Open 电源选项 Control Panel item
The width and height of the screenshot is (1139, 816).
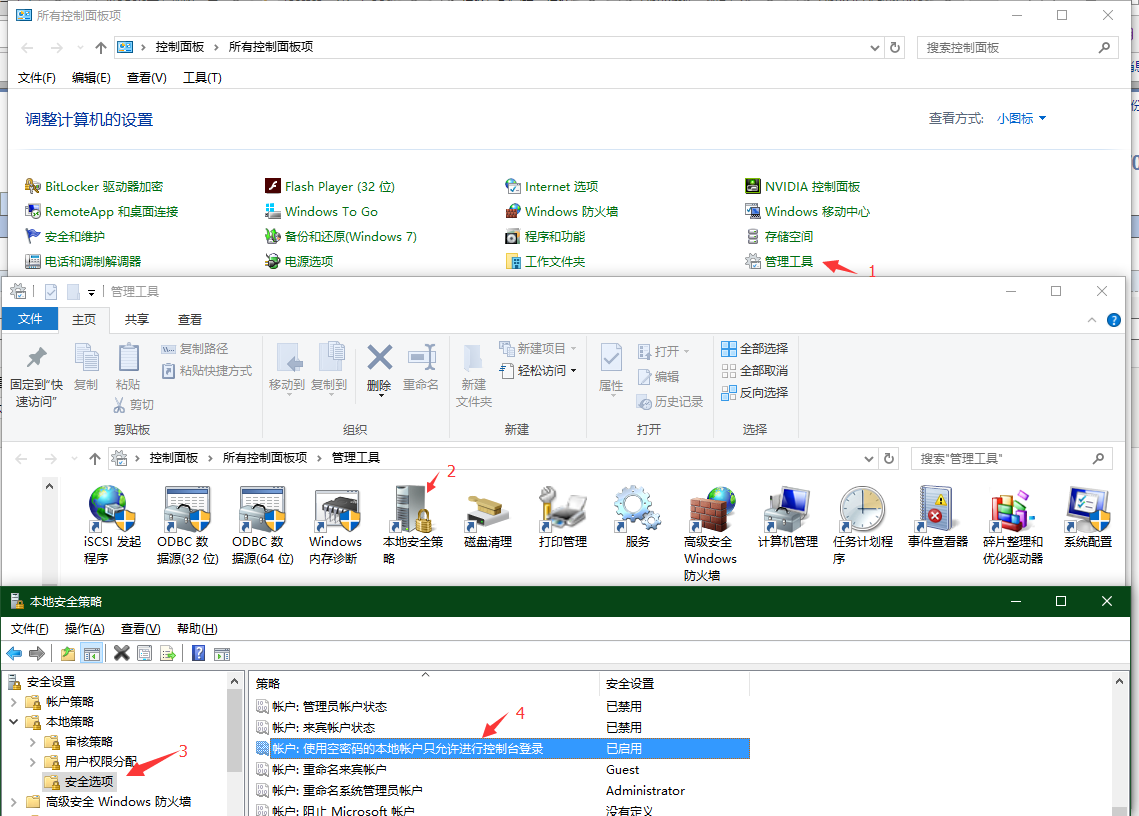299,262
